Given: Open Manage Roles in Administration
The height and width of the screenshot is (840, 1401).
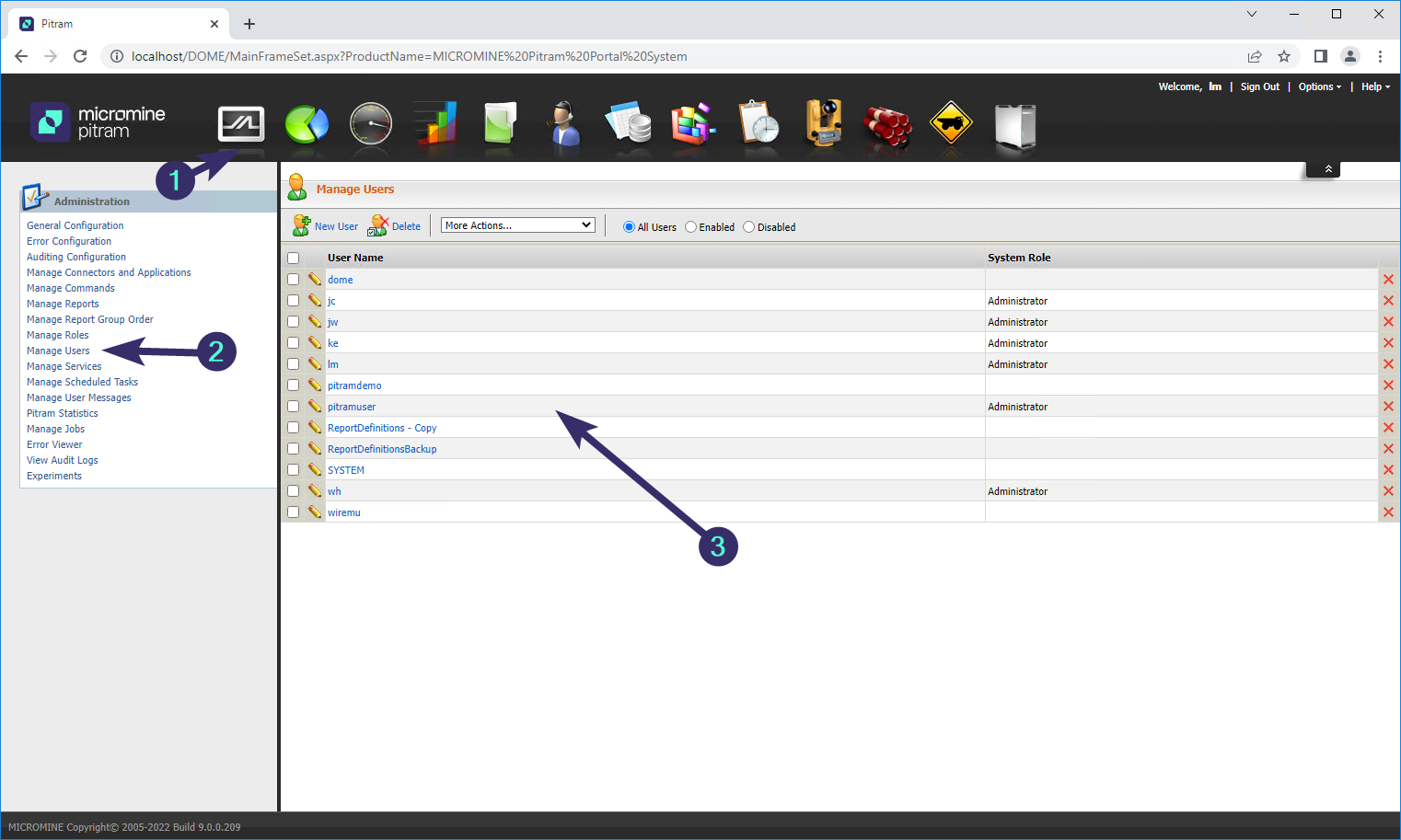Looking at the screenshot, I should [x=57, y=334].
